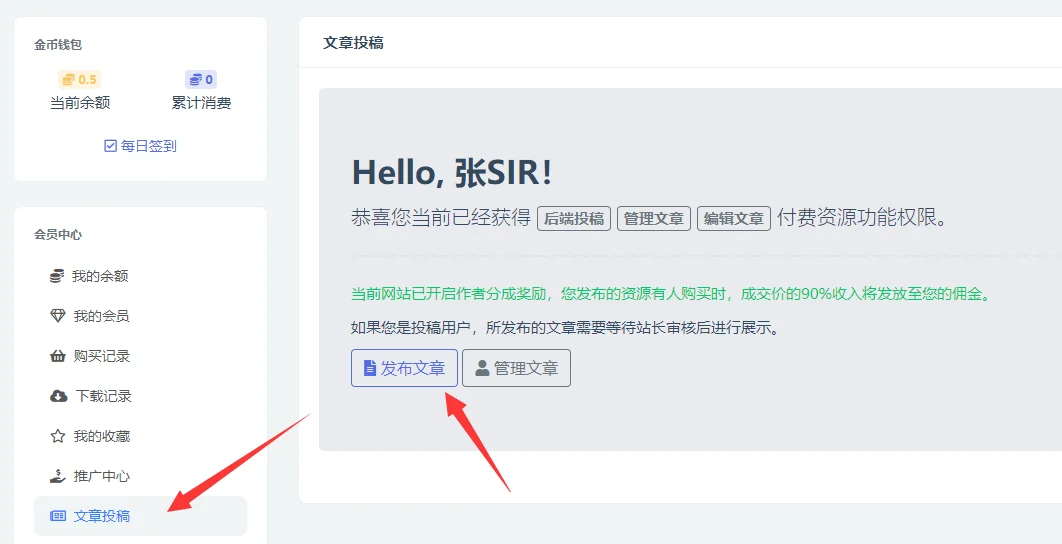Viewport: 1062px width, 544px height.
Task: Click the 发布文章 button
Action: (x=404, y=368)
